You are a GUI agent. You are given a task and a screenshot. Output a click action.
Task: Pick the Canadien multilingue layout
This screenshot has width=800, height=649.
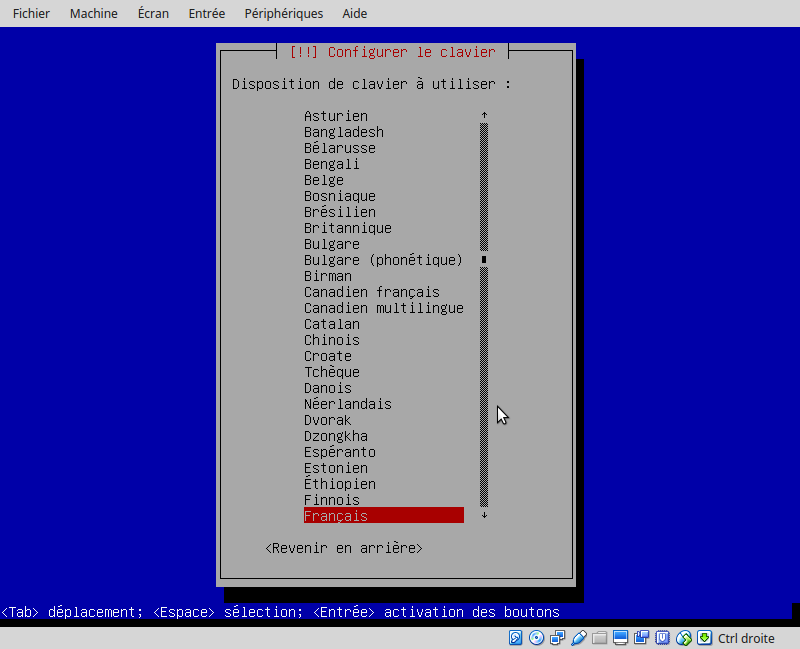(x=384, y=308)
